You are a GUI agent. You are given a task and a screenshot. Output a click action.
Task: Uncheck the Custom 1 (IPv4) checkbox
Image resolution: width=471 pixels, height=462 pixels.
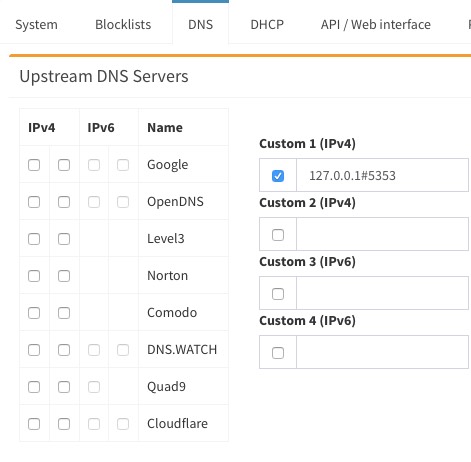pyautogui.click(x=278, y=176)
